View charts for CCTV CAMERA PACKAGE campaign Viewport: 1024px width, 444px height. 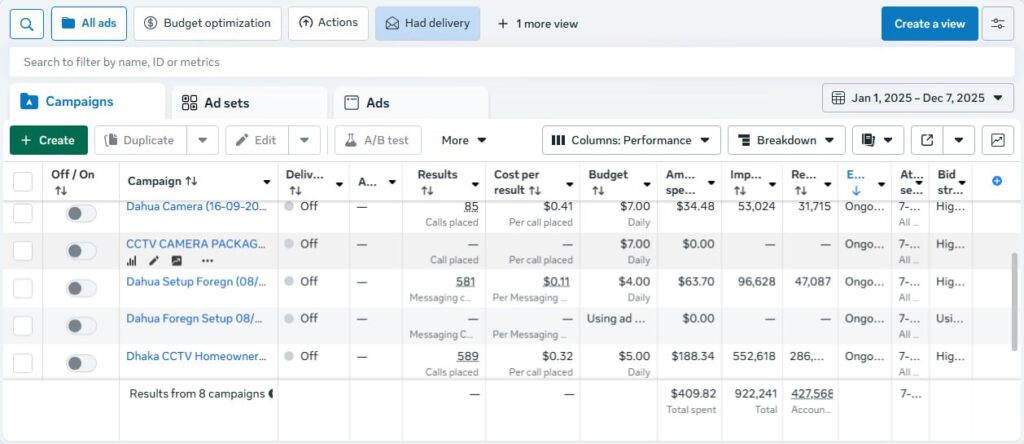[132, 261]
